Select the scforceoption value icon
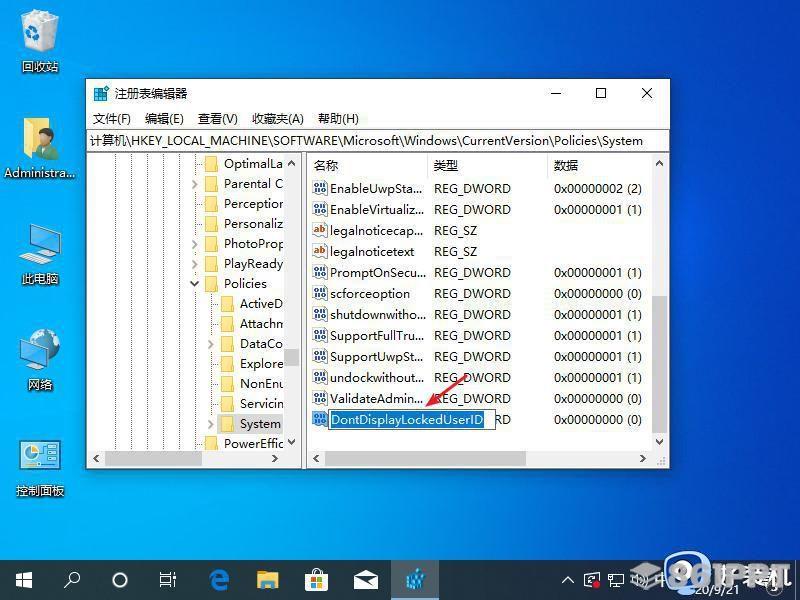 (320, 293)
